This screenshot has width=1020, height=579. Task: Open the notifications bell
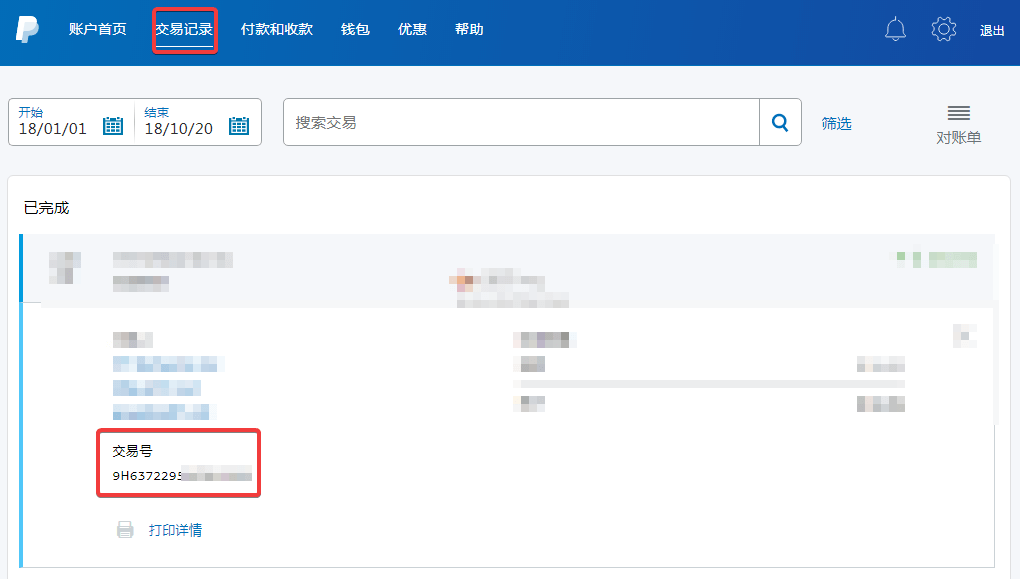coord(895,30)
